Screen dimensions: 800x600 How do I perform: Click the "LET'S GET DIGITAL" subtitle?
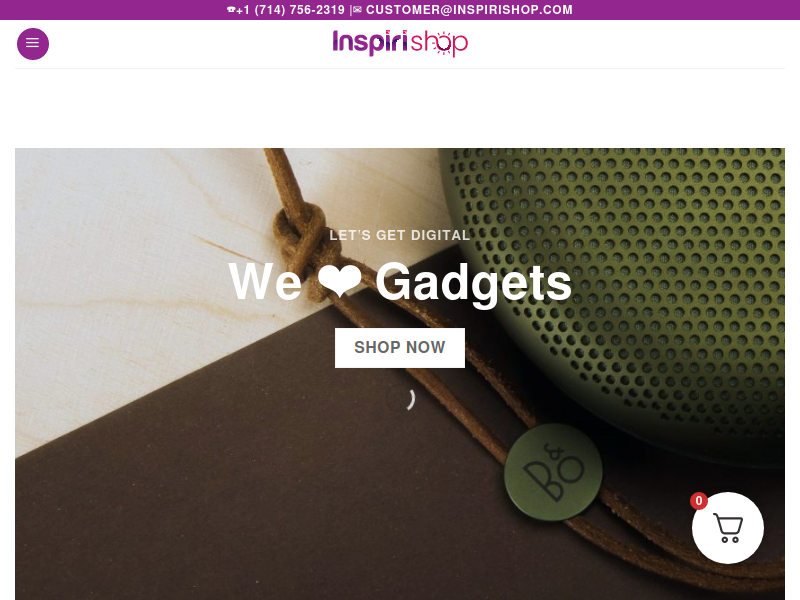(399, 235)
